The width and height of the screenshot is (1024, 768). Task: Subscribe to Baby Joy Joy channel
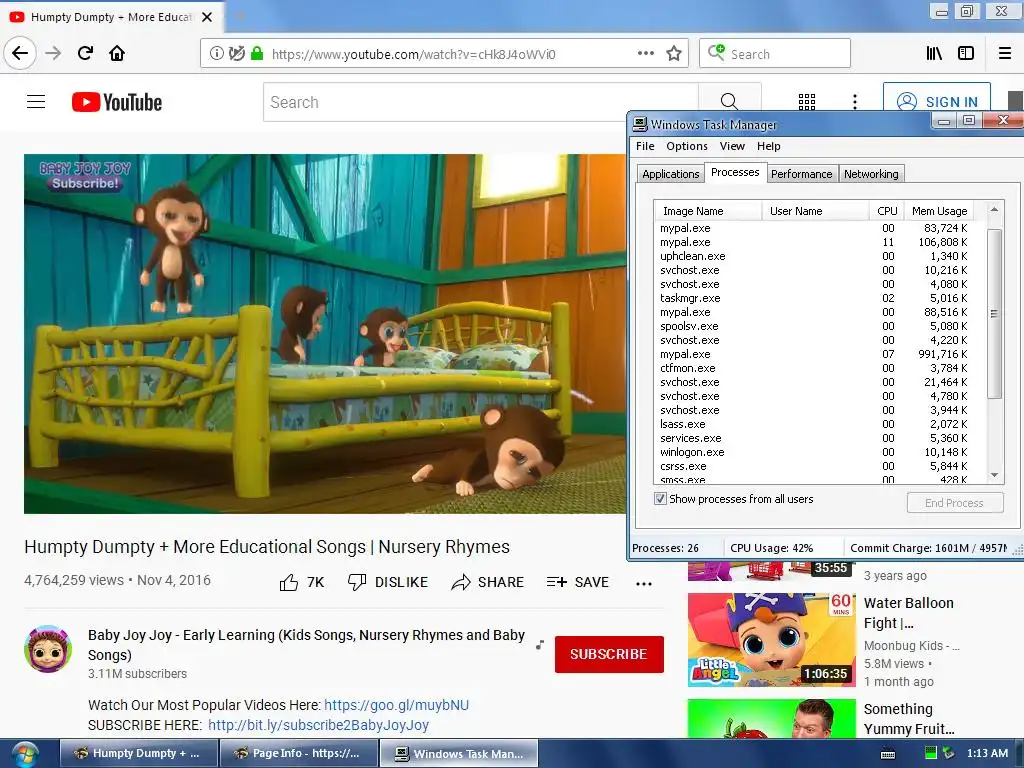click(609, 654)
